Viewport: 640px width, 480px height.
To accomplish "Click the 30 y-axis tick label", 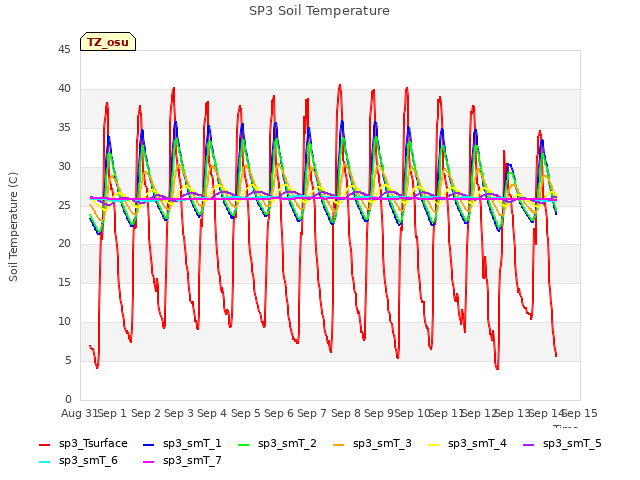I will pos(64,167).
